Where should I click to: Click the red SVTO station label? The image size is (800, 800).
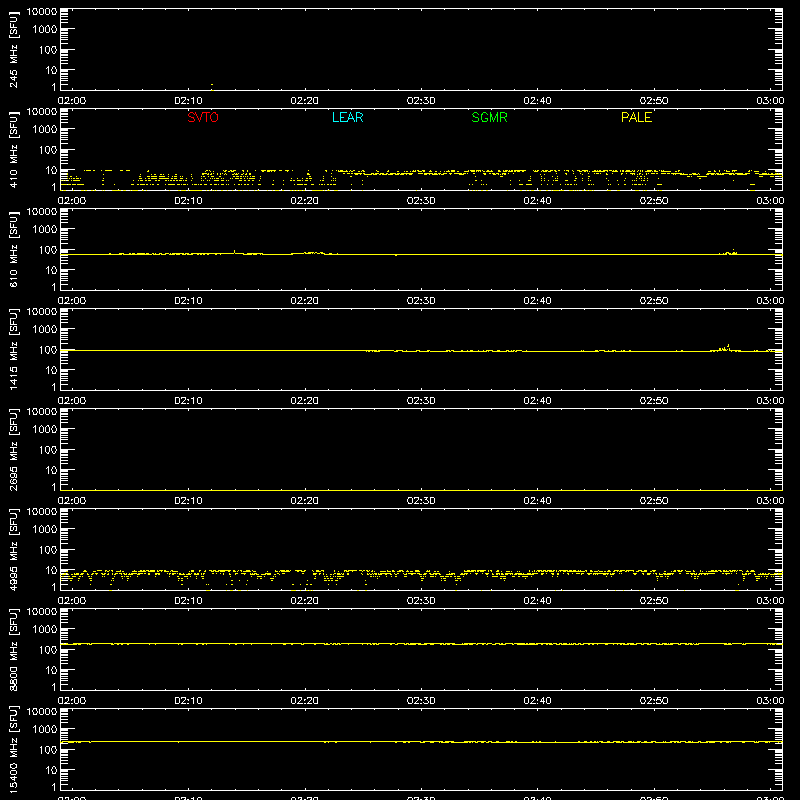tap(203, 117)
